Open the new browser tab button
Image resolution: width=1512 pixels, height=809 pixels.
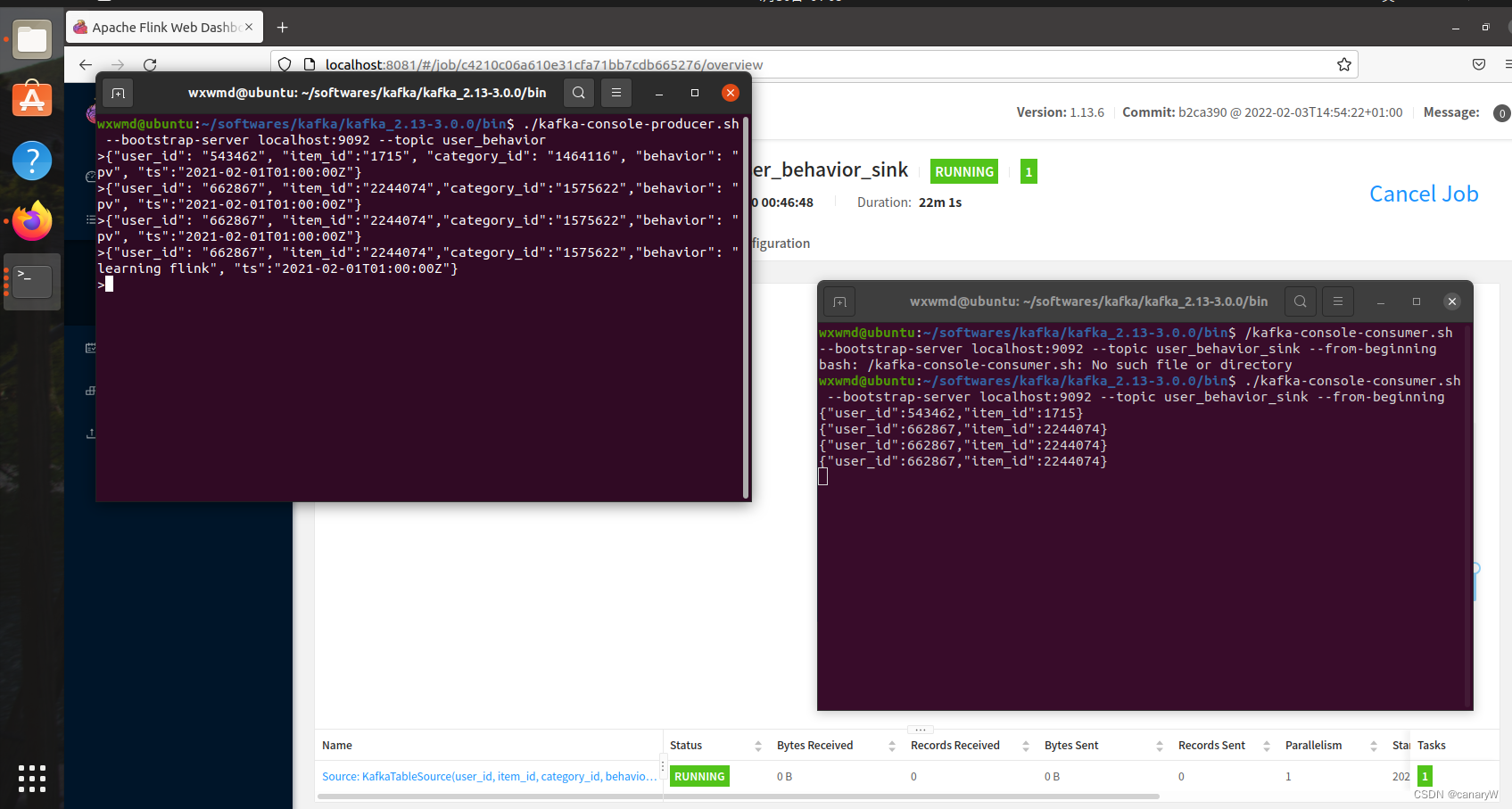point(283,28)
